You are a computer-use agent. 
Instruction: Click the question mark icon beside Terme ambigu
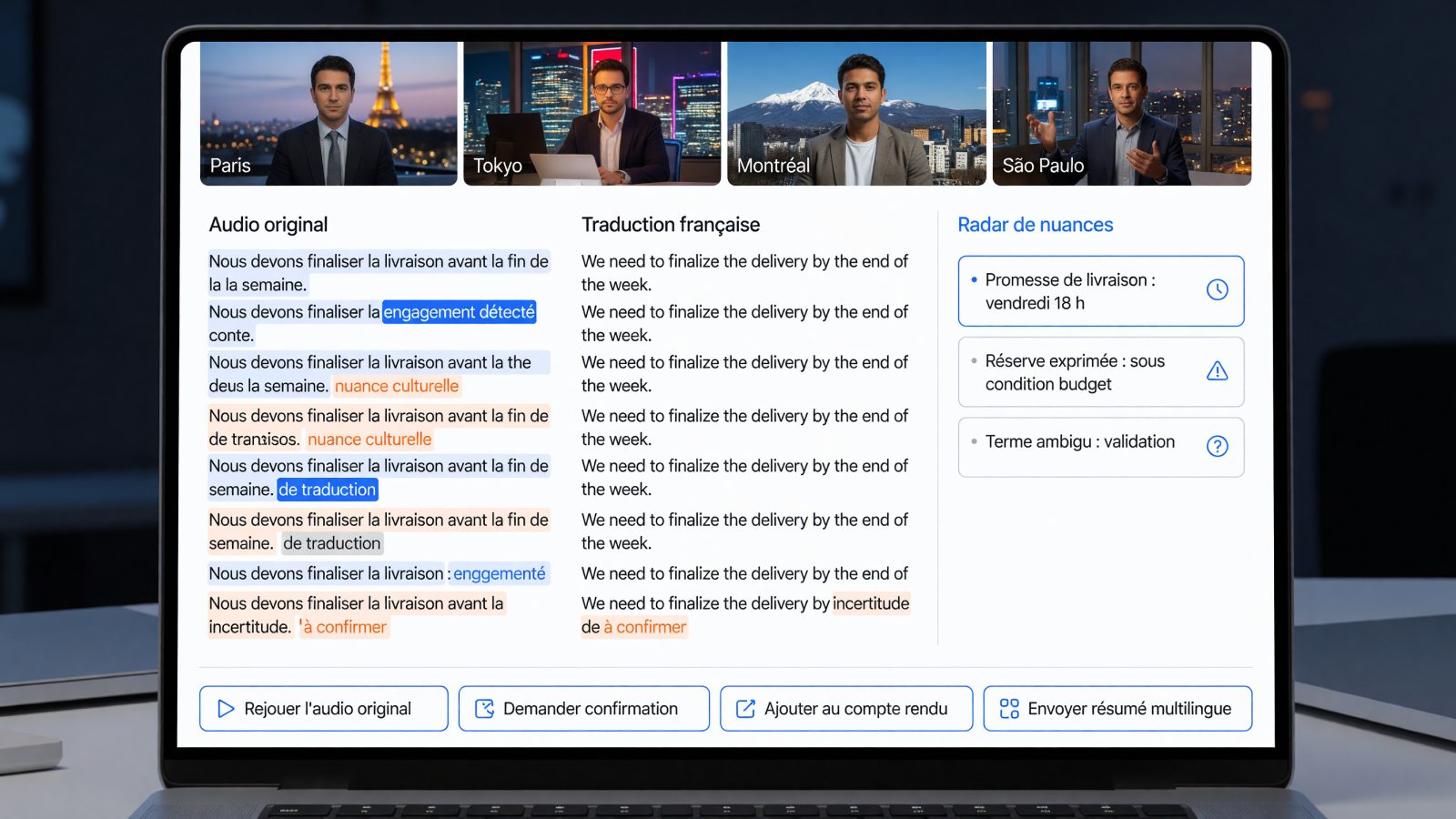point(1217,446)
